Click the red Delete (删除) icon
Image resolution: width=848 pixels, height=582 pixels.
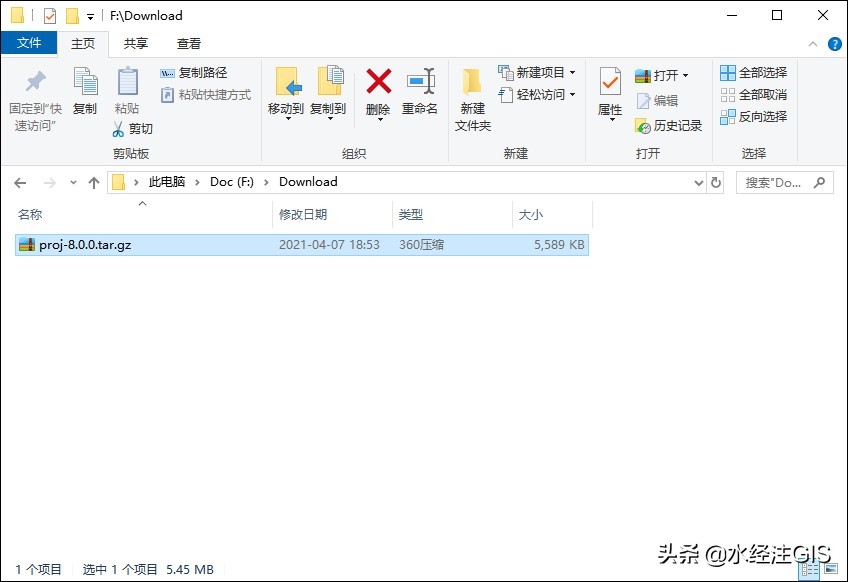pyautogui.click(x=379, y=81)
